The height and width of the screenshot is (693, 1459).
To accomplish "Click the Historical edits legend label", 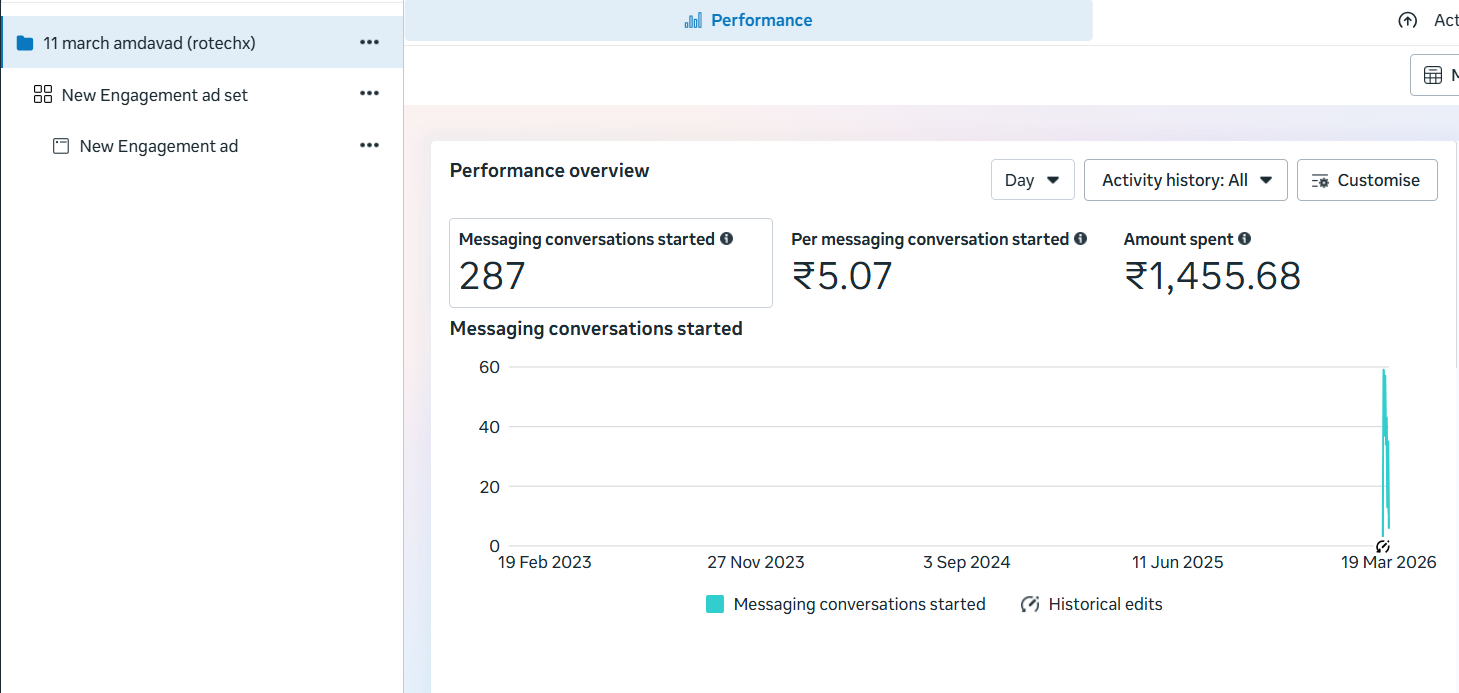I will [x=1105, y=604].
